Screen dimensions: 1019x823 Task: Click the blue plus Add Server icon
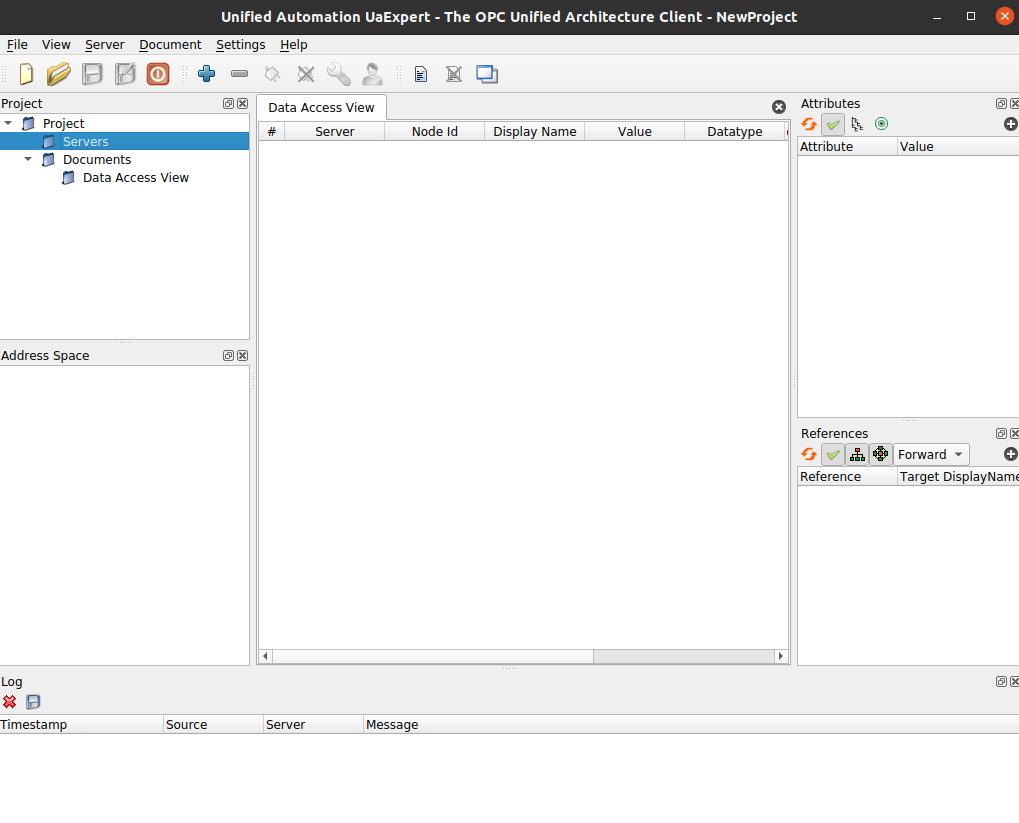click(207, 74)
